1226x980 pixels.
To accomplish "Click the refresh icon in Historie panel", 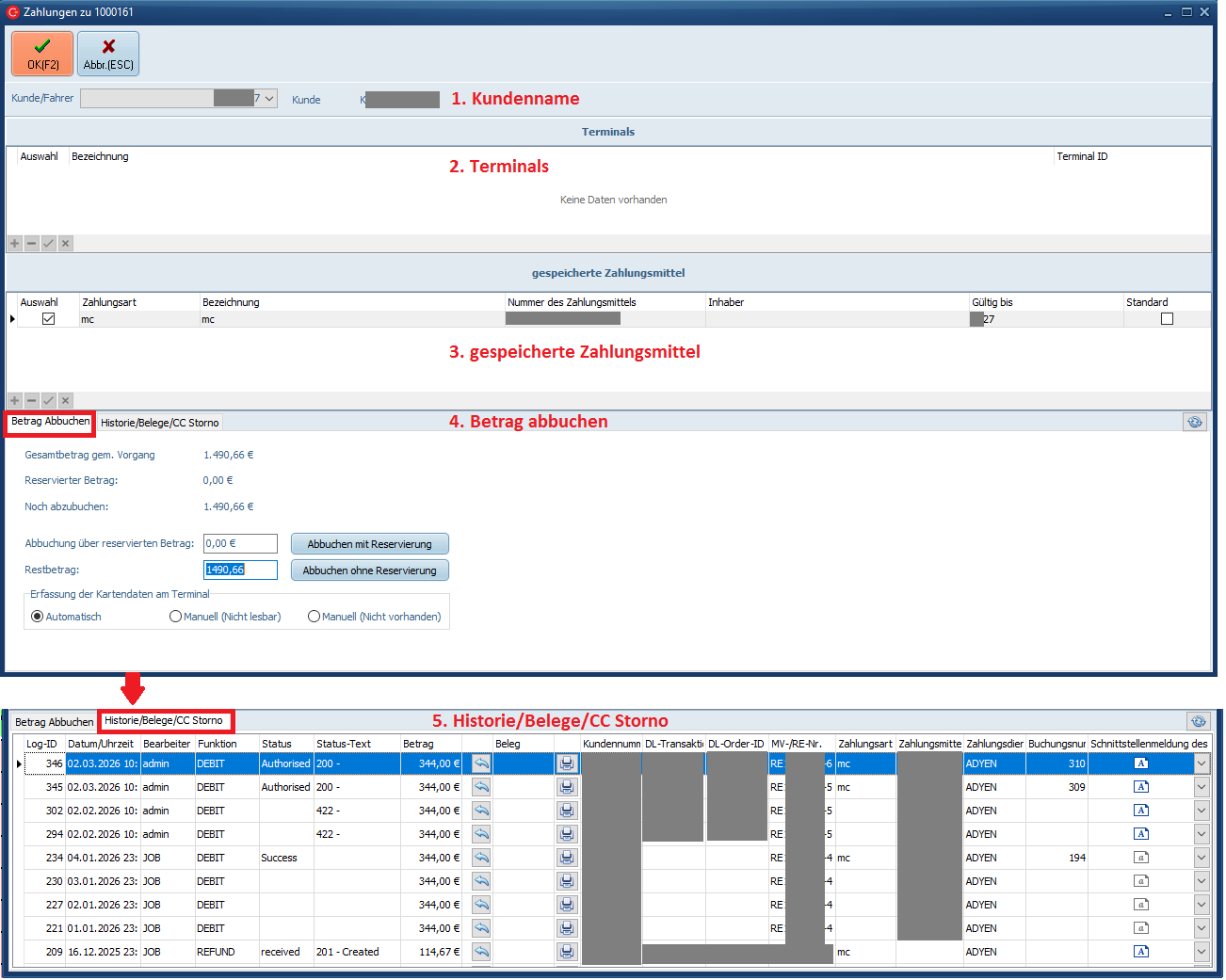I will 1198,721.
